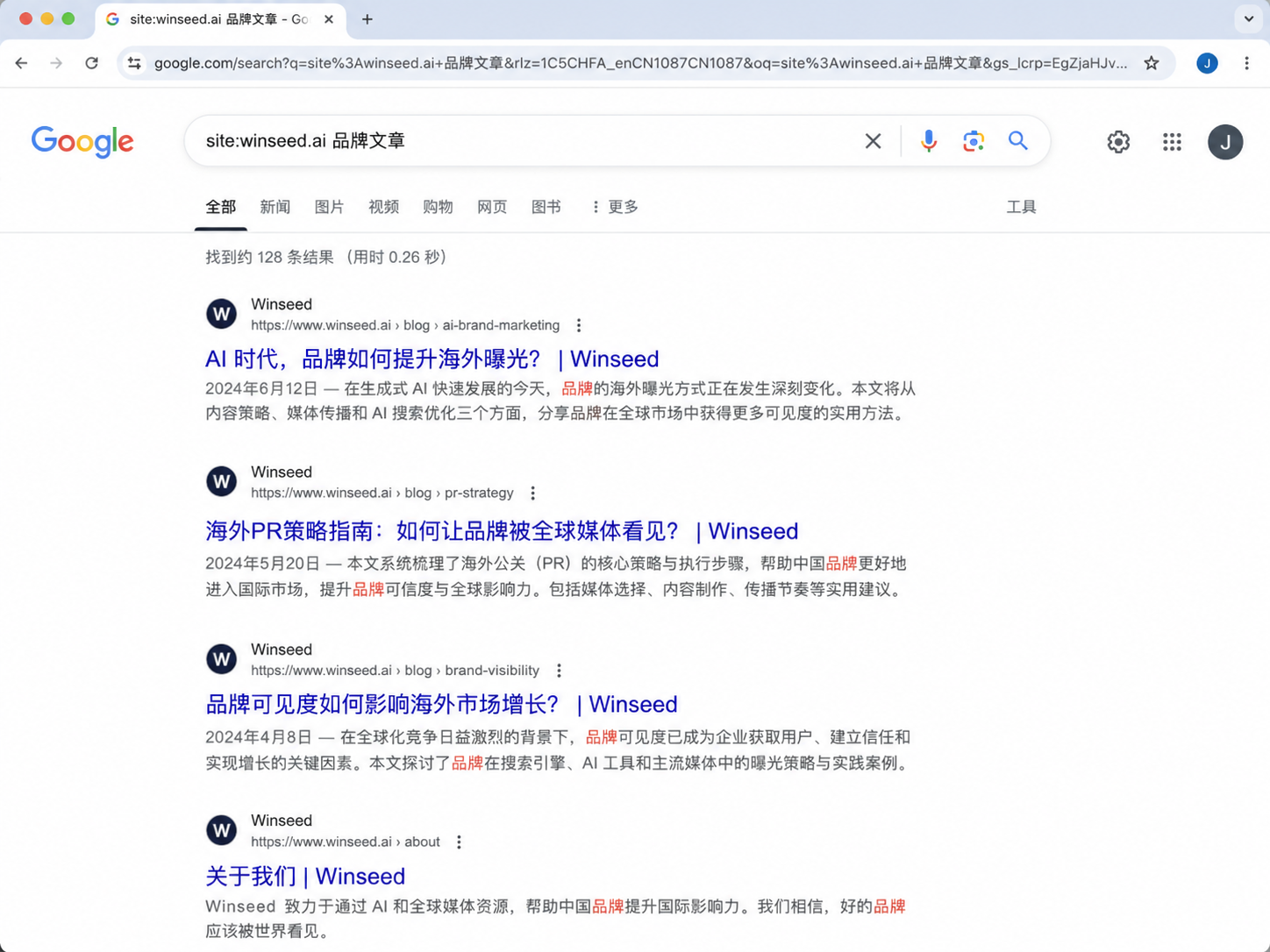1270x952 pixels.
Task: Click the 2024年5月20日 result snippet
Action: [556, 576]
